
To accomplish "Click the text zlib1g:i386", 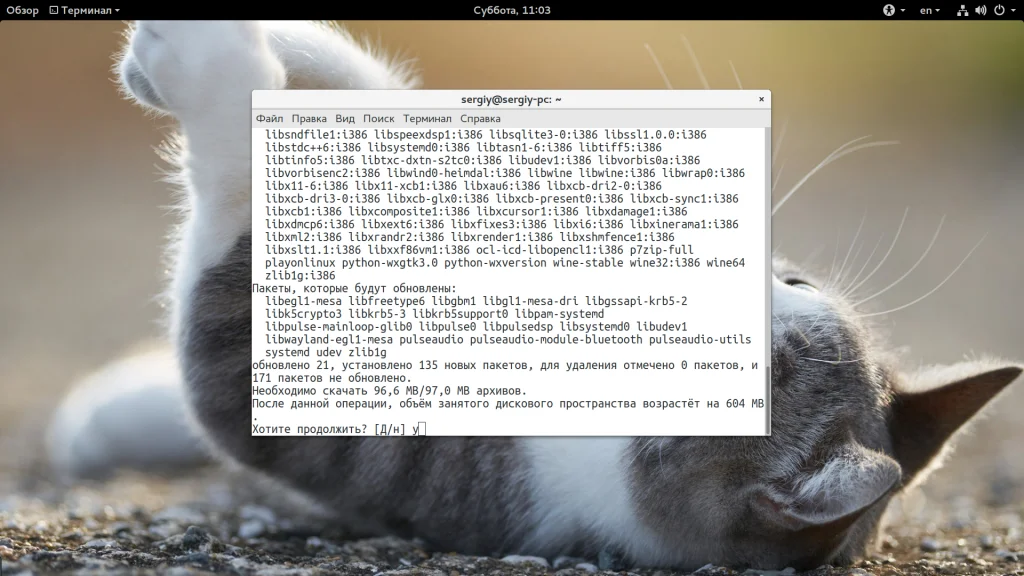I will pyautogui.click(x=300, y=276).
